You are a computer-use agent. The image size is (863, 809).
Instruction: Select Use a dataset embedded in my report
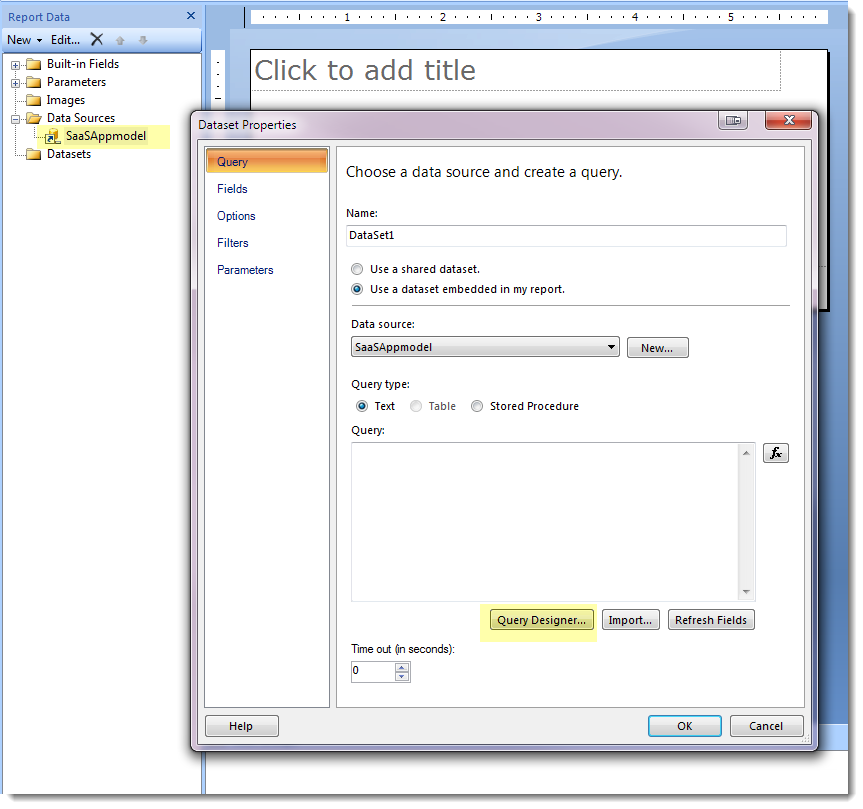(357, 289)
